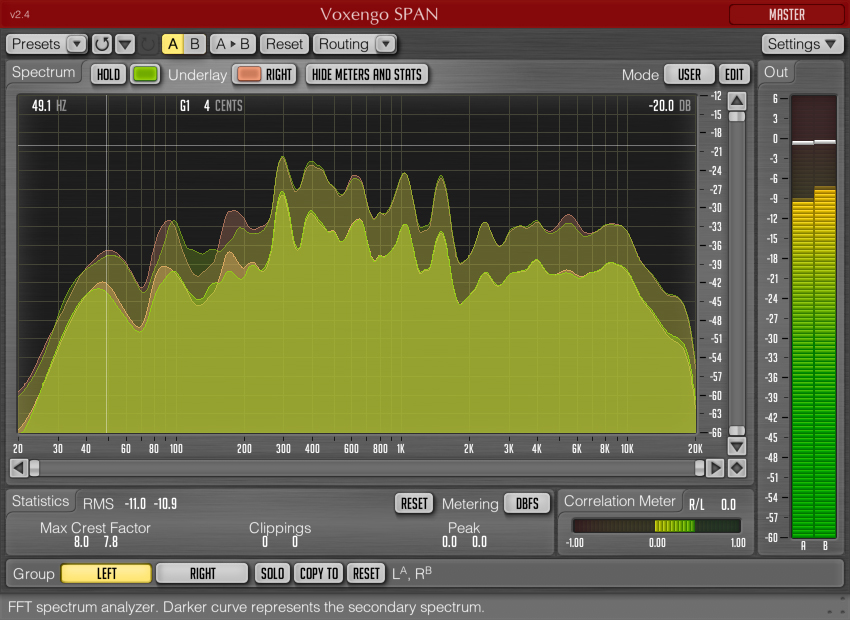Open the DBFS metering selector

tap(527, 503)
